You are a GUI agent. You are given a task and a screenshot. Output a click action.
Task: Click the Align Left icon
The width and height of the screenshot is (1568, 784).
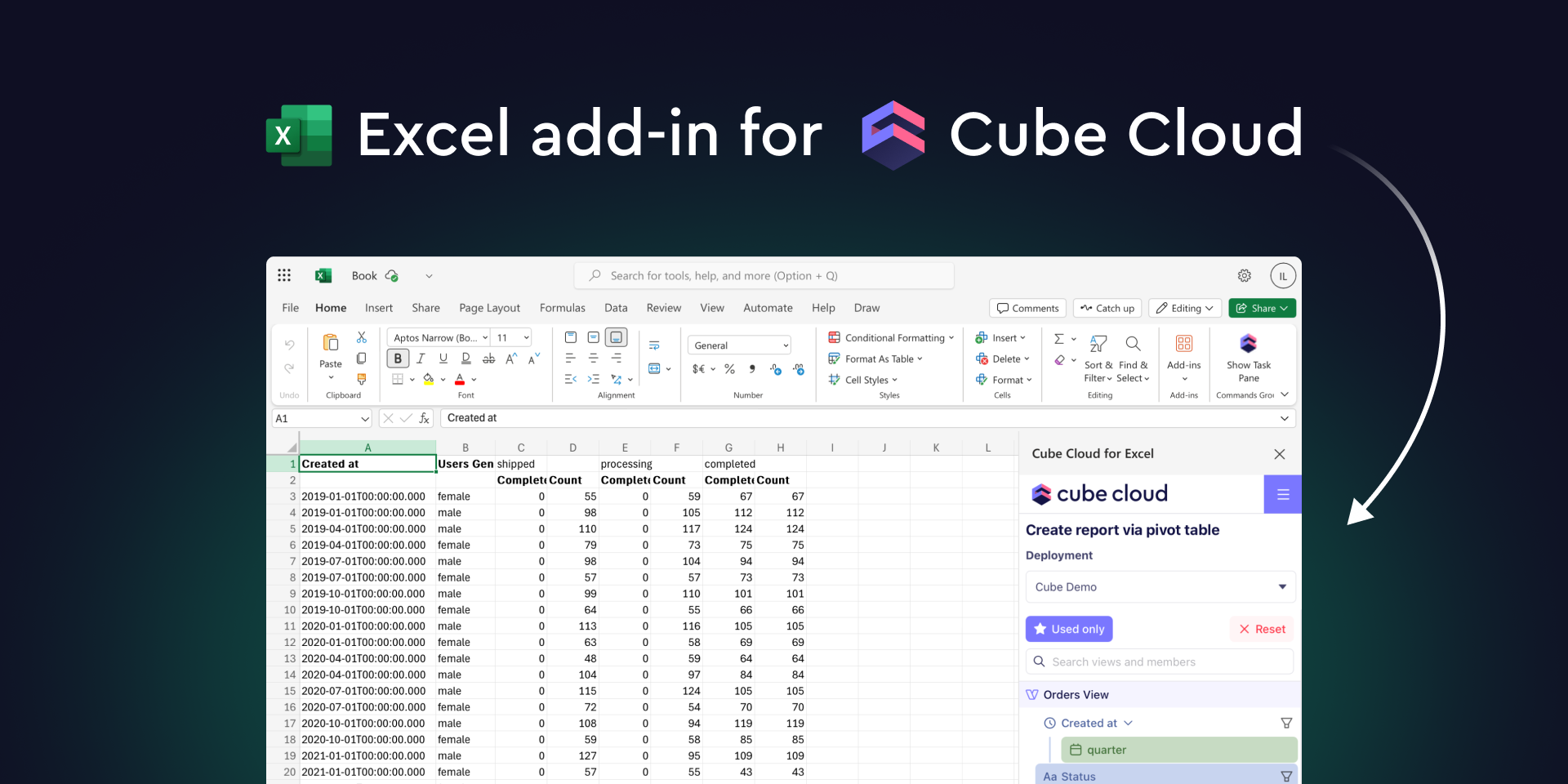(571, 359)
